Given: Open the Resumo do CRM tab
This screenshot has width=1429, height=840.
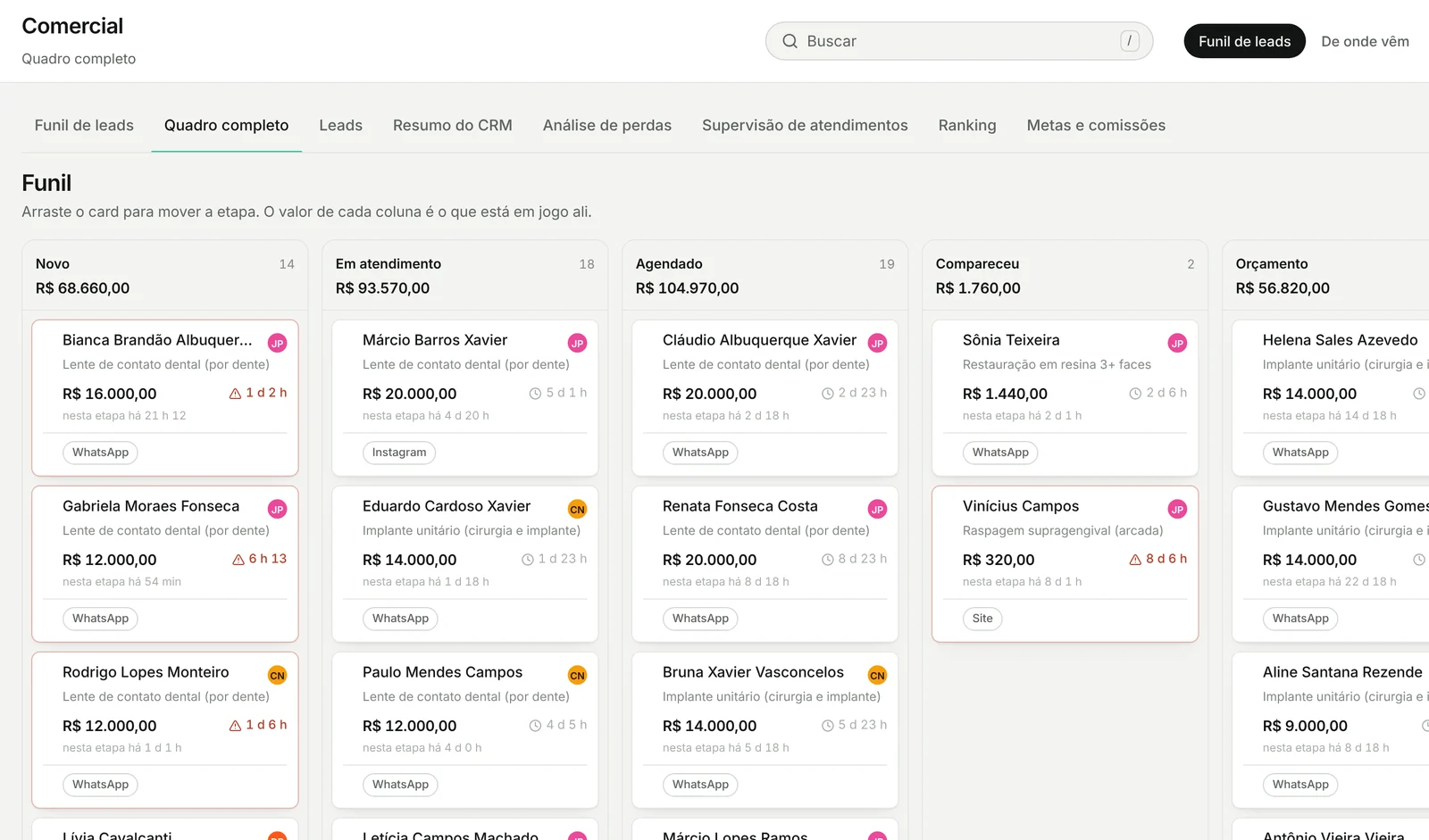Looking at the screenshot, I should 453,125.
